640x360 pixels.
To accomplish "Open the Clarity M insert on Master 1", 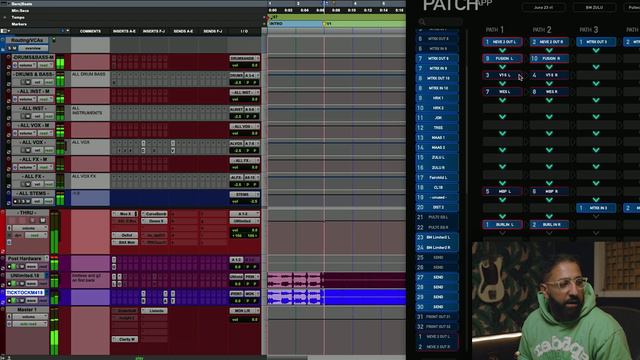I will coord(125,339).
